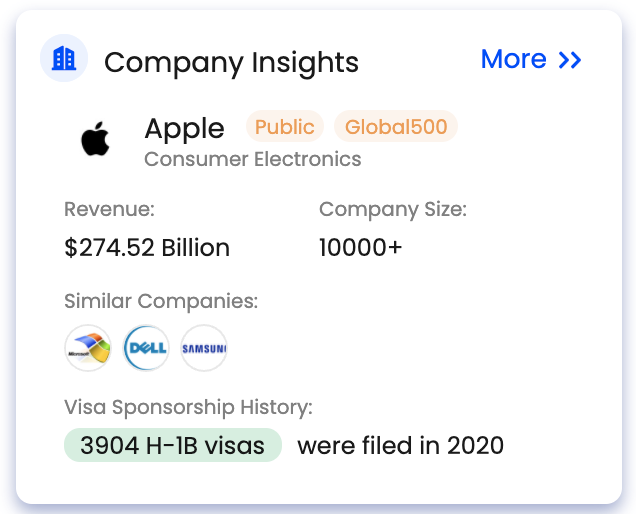Click the Similar Companies label
This screenshot has height=514, width=636.
coord(161,301)
